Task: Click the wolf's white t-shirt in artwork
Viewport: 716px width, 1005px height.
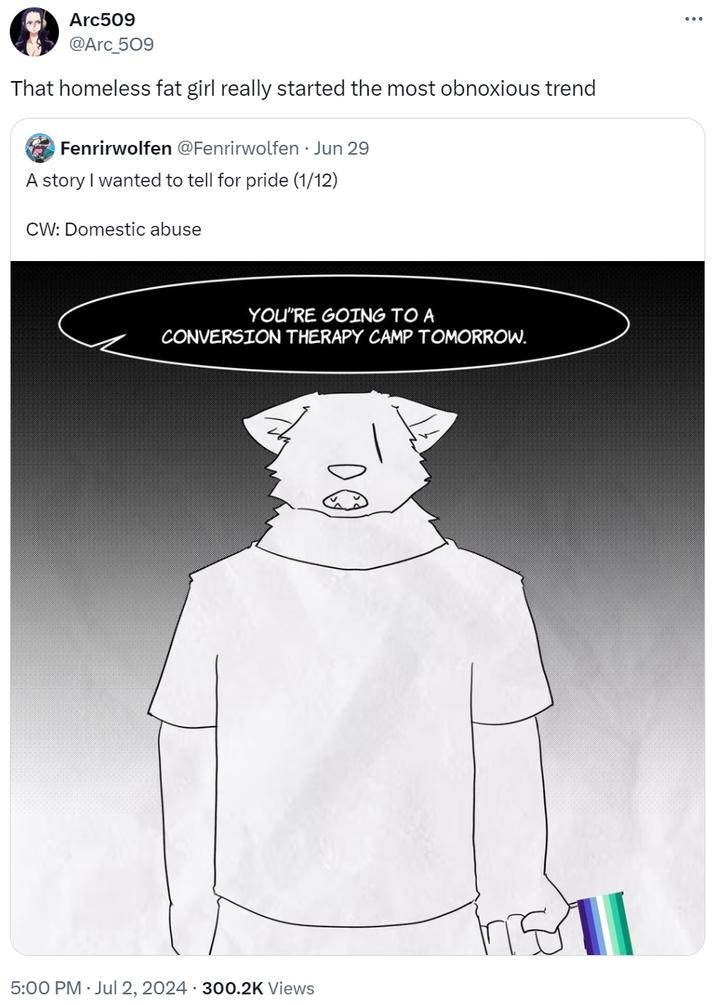Action: click(350, 731)
